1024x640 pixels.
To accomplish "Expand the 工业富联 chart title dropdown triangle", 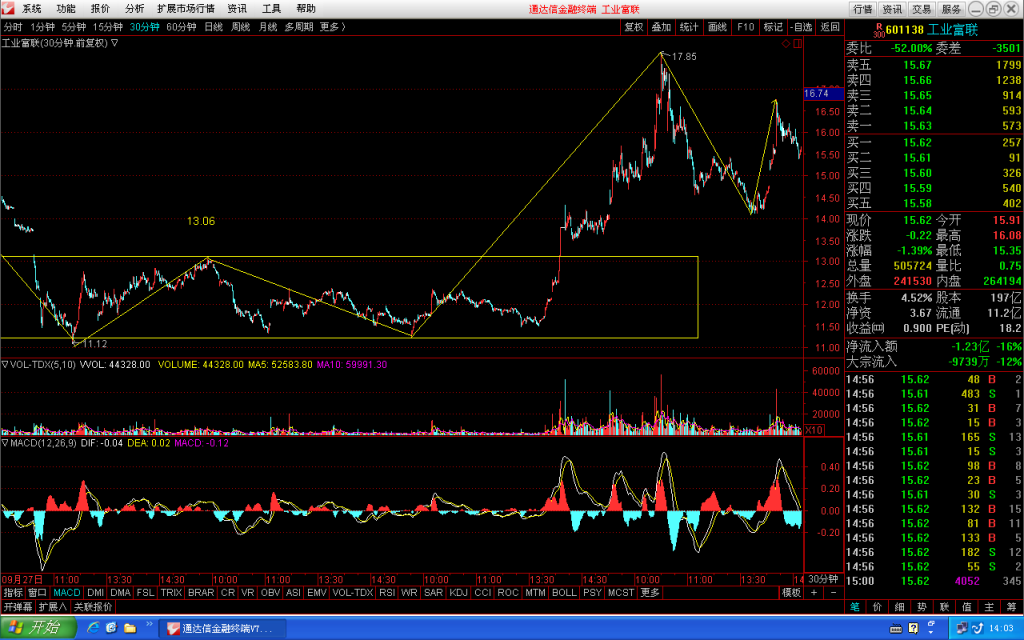I will (x=114, y=43).
